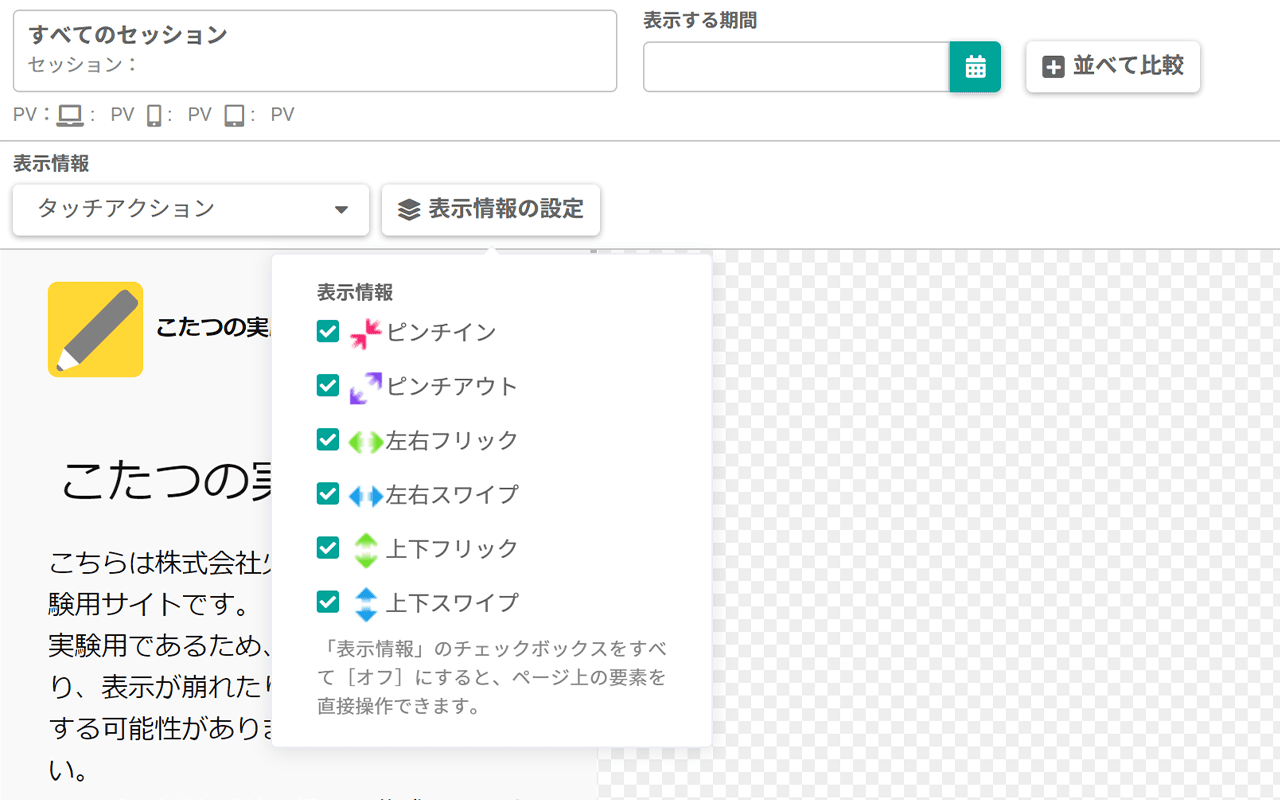
Task: Click the 上下スワイプ blue arrows icon
Action: 366,603
